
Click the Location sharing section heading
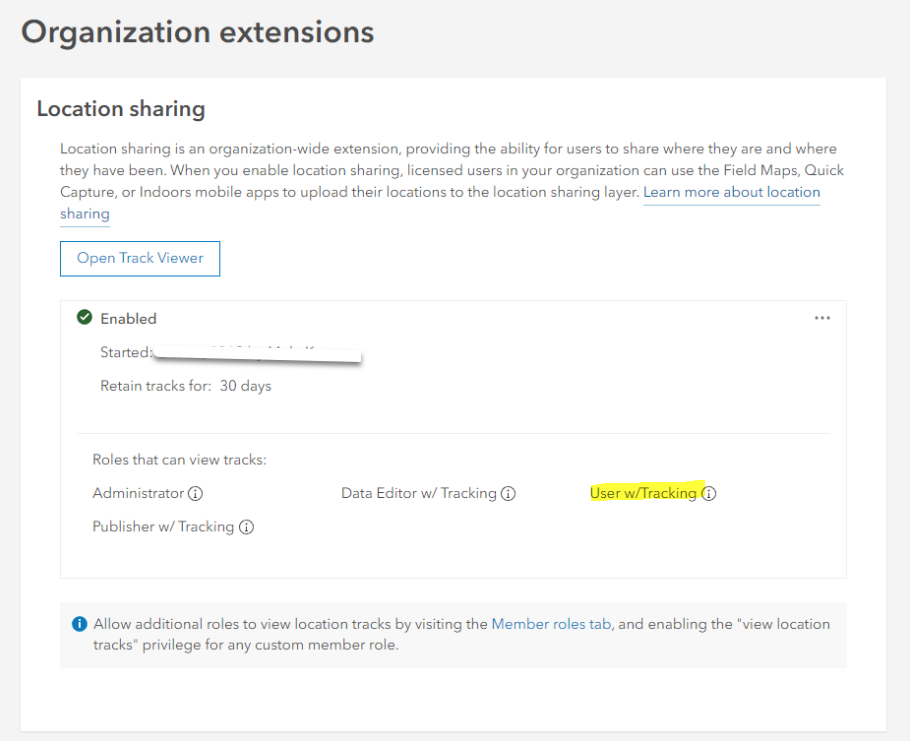coord(120,109)
